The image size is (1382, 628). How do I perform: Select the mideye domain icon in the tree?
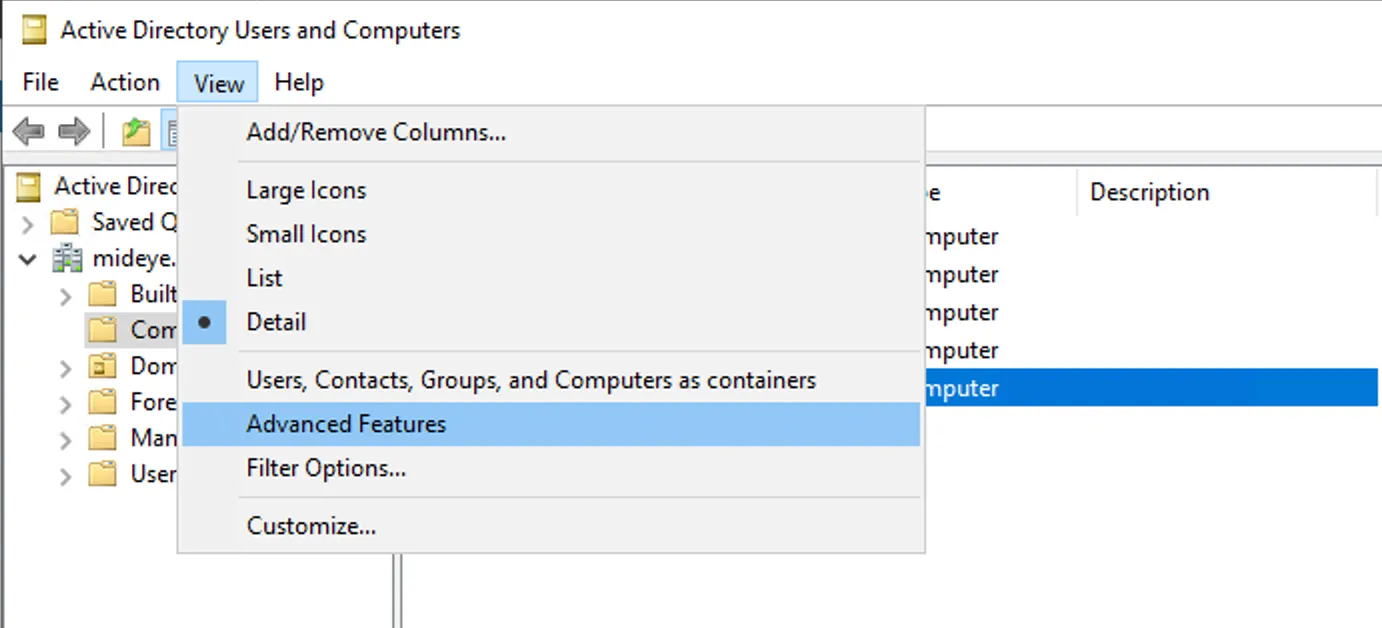66,258
